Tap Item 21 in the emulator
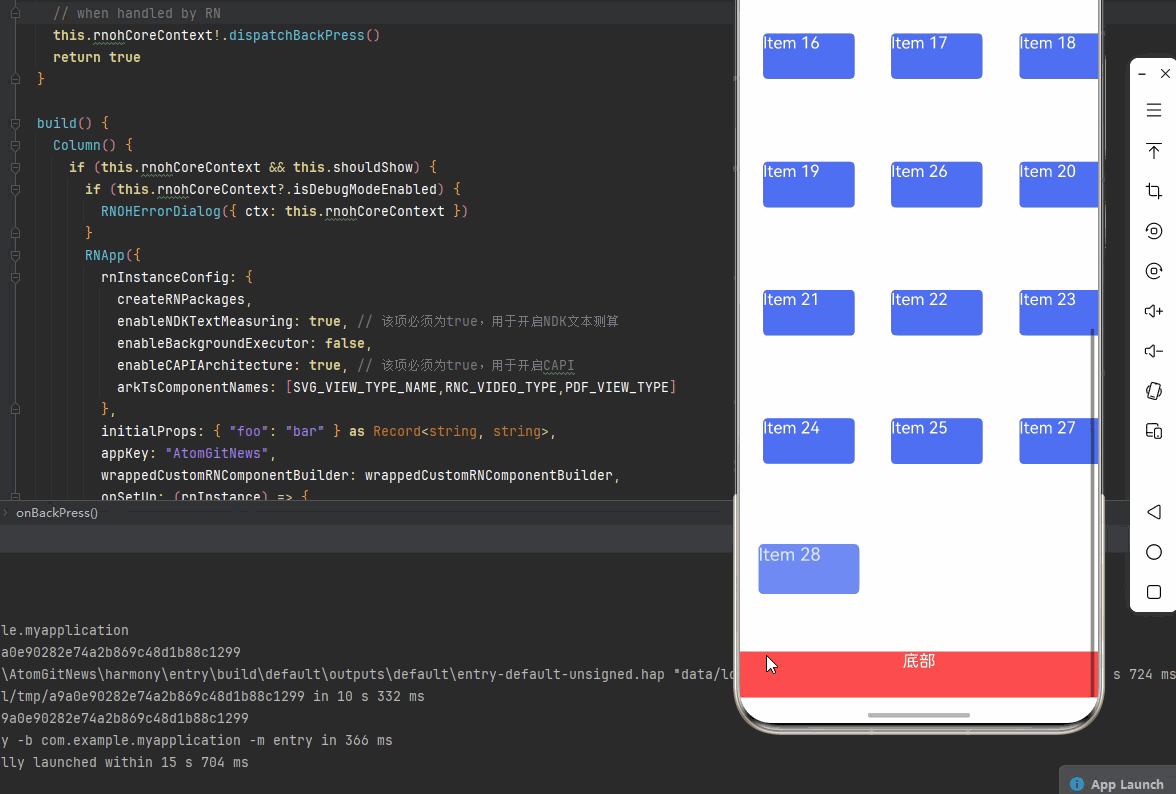 [x=808, y=313]
